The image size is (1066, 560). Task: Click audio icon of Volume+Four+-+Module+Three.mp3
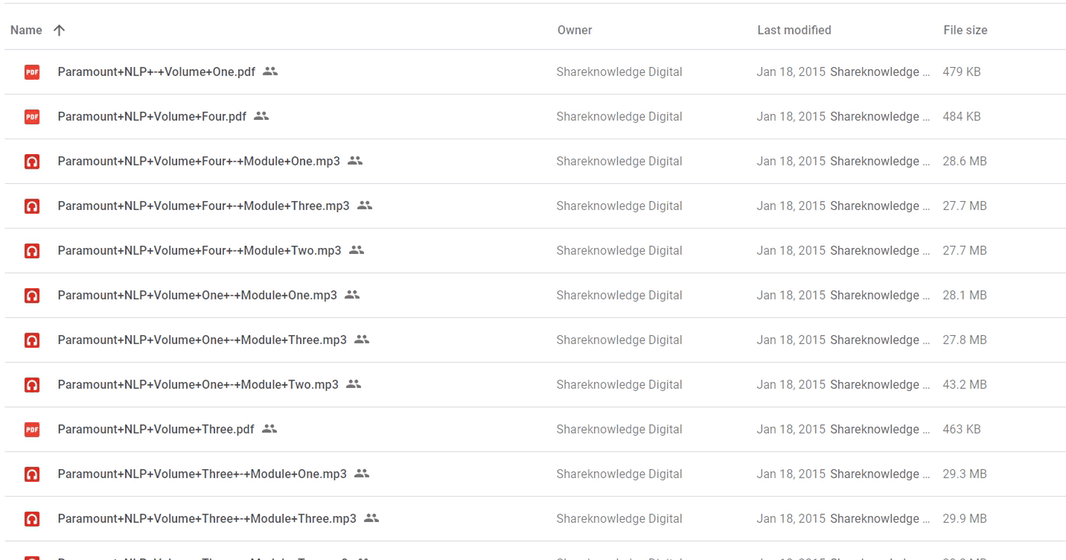tap(32, 206)
